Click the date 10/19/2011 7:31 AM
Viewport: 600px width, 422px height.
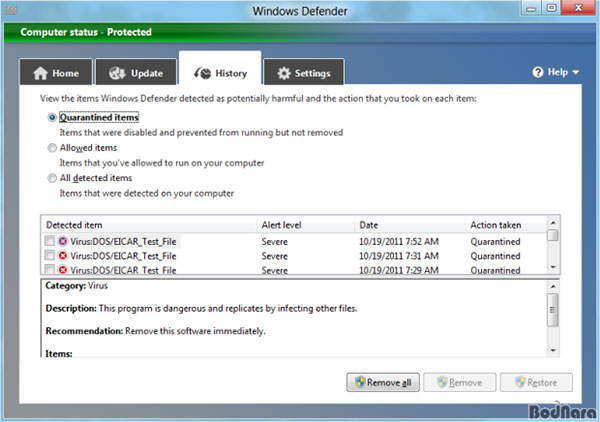(399, 256)
